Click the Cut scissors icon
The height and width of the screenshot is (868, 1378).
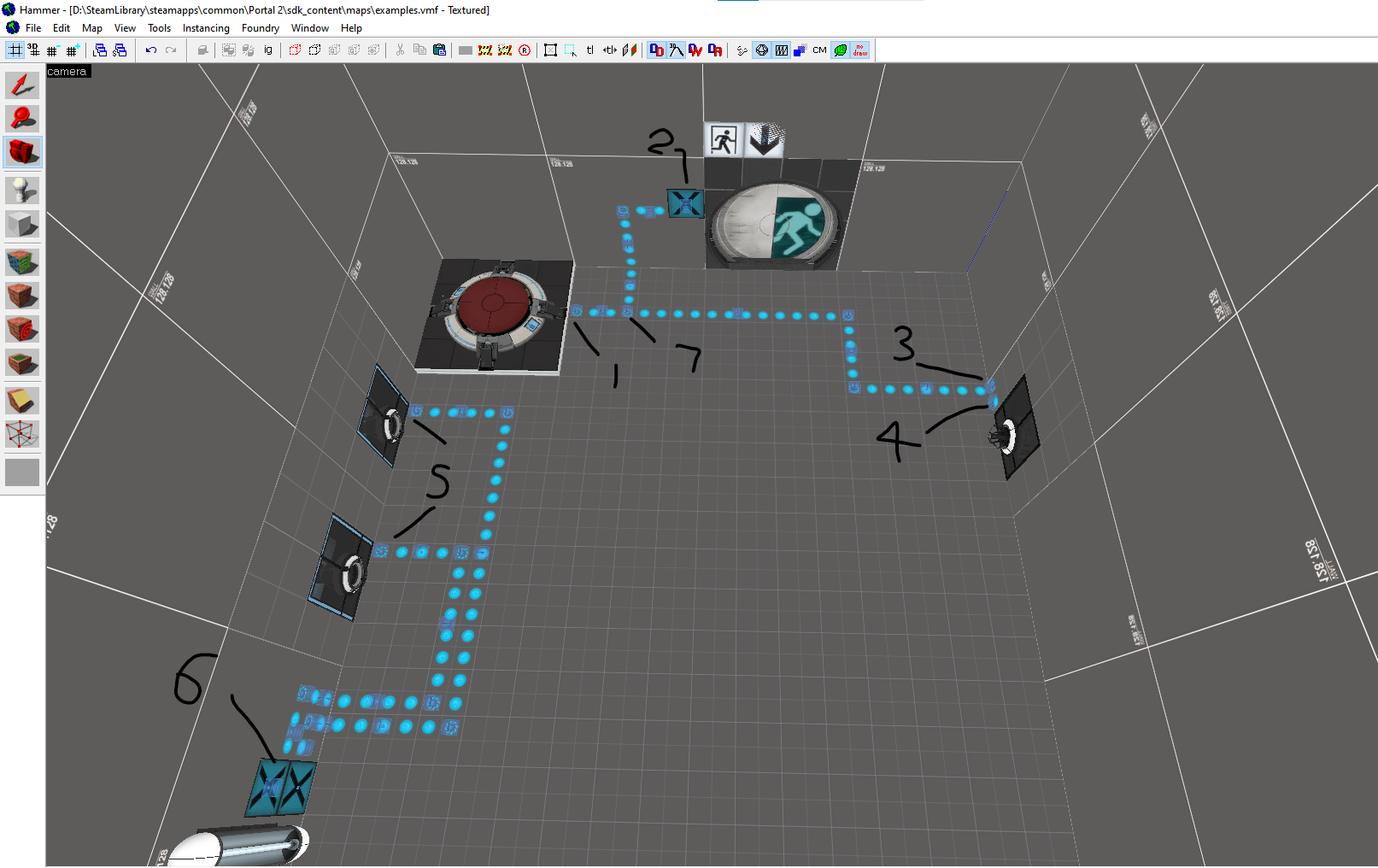click(x=400, y=50)
